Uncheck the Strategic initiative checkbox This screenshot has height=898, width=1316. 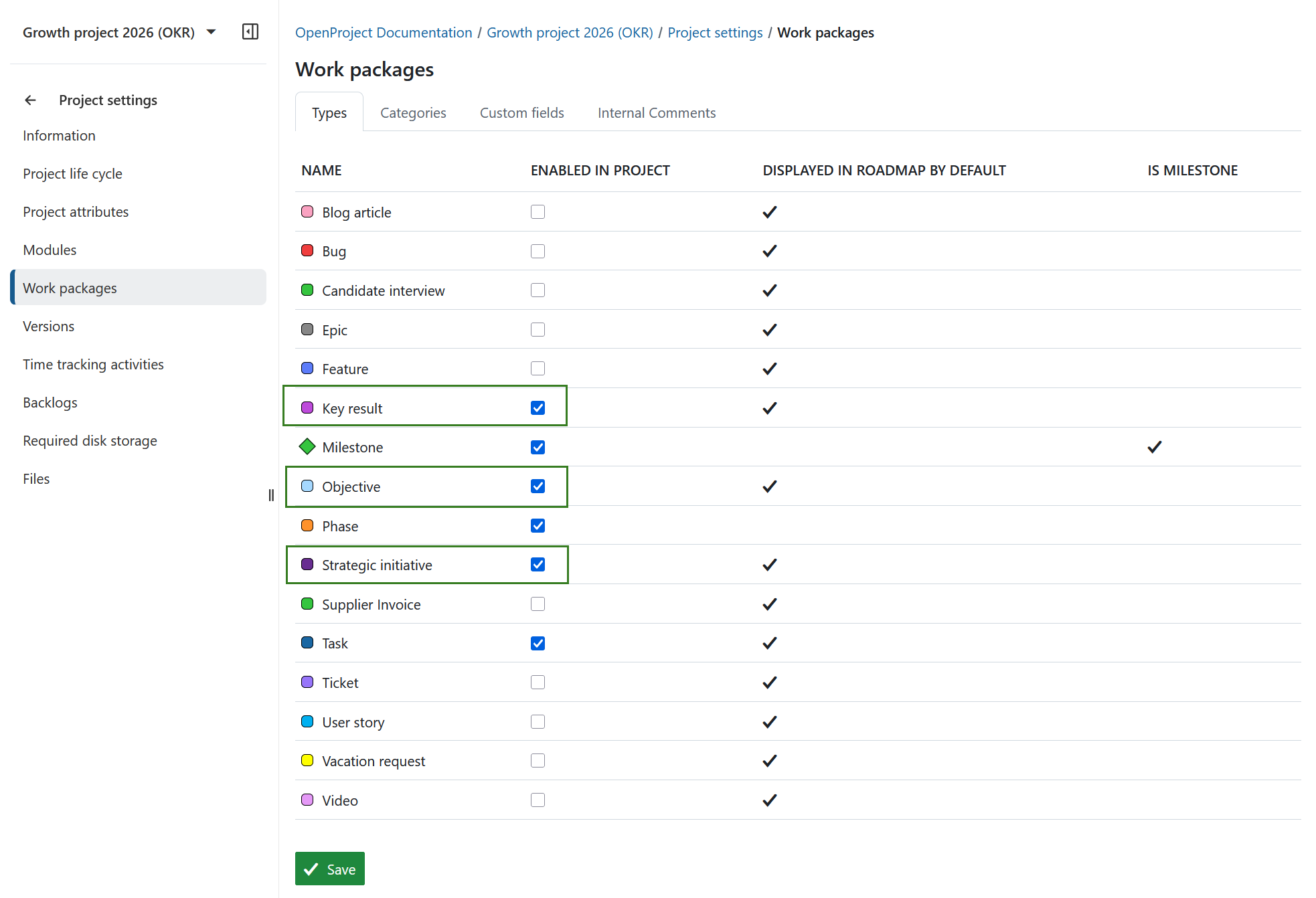coord(538,564)
